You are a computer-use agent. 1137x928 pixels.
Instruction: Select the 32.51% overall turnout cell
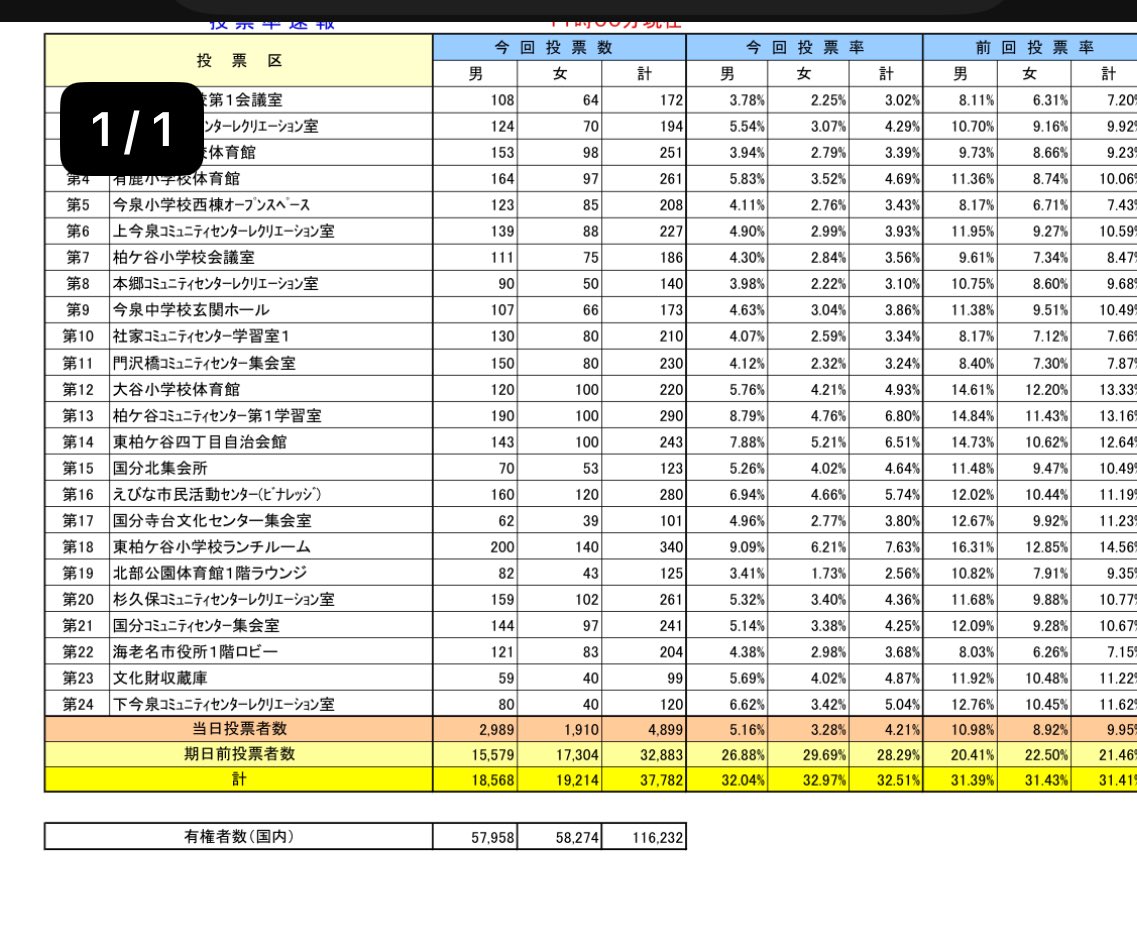[x=886, y=779]
